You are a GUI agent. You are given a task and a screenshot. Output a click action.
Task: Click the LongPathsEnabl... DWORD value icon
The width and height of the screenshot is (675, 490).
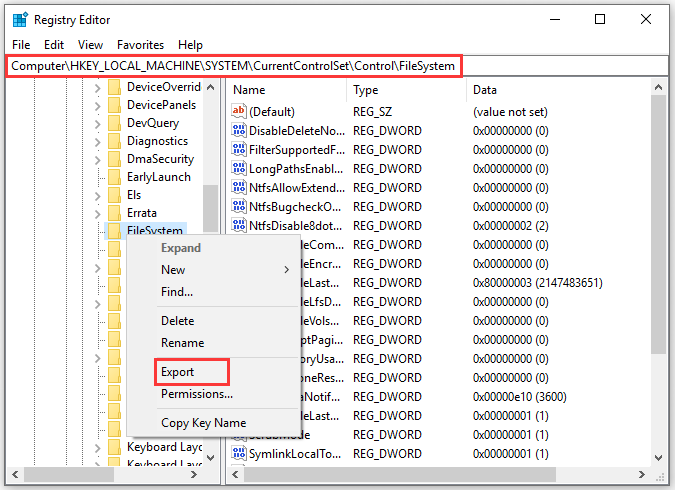(238, 168)
